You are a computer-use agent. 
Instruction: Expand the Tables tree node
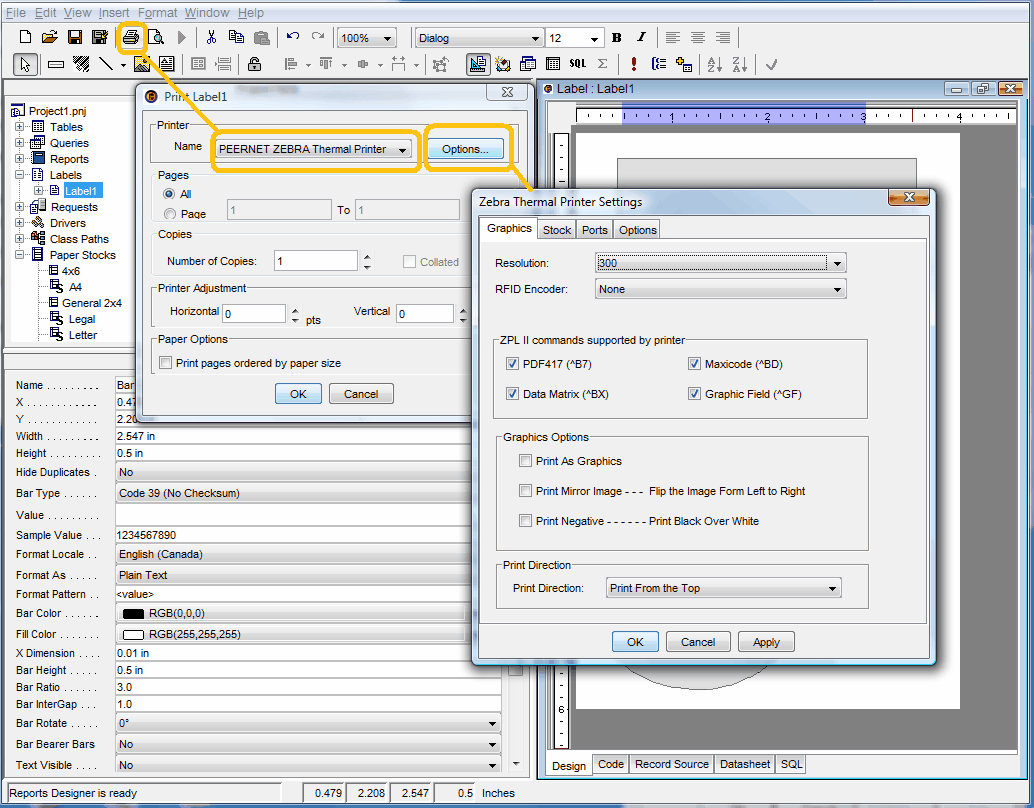click(x=19, y=127)
